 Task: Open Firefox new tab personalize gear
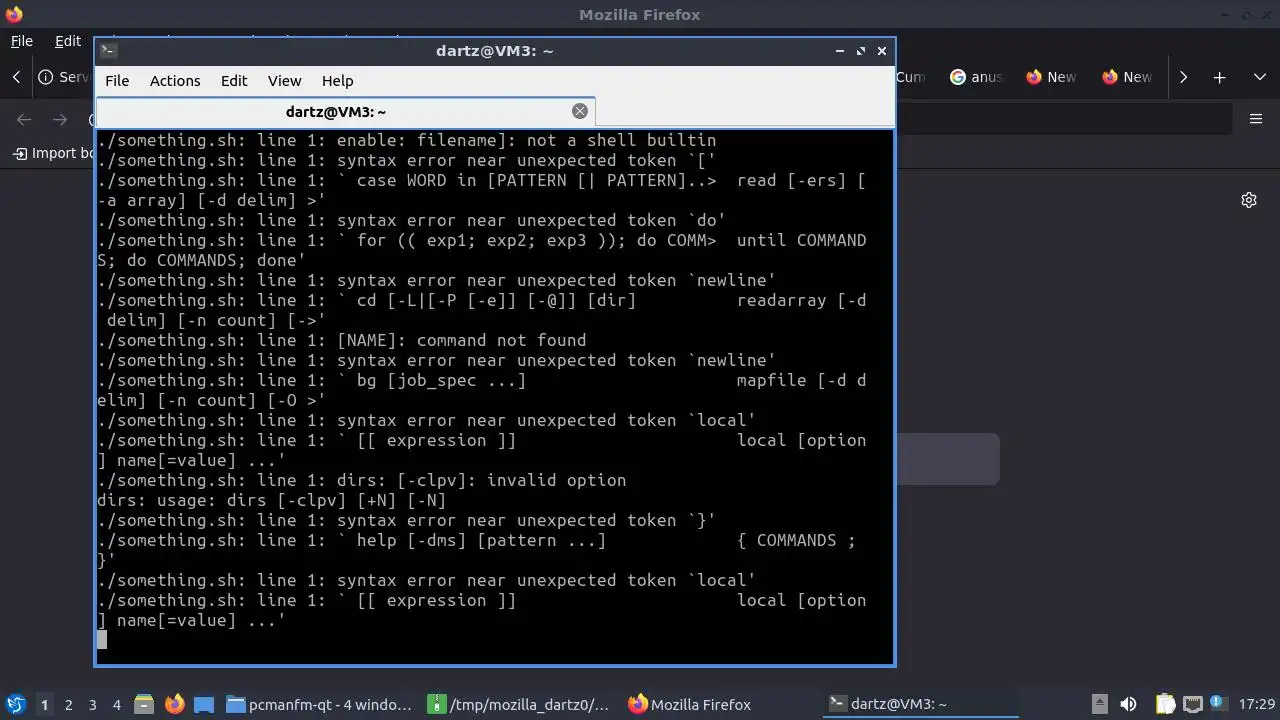[1249, 200]
